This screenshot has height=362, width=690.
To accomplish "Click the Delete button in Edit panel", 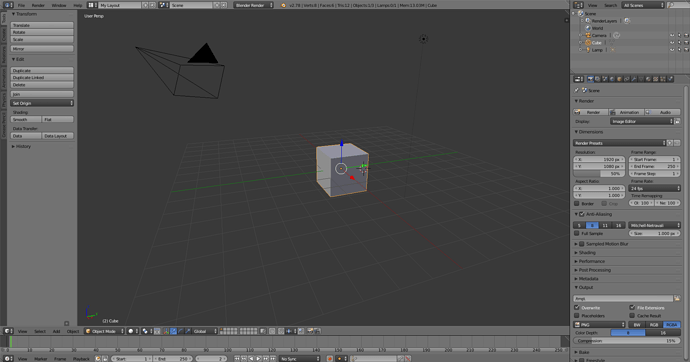I will tap(42, 84).
